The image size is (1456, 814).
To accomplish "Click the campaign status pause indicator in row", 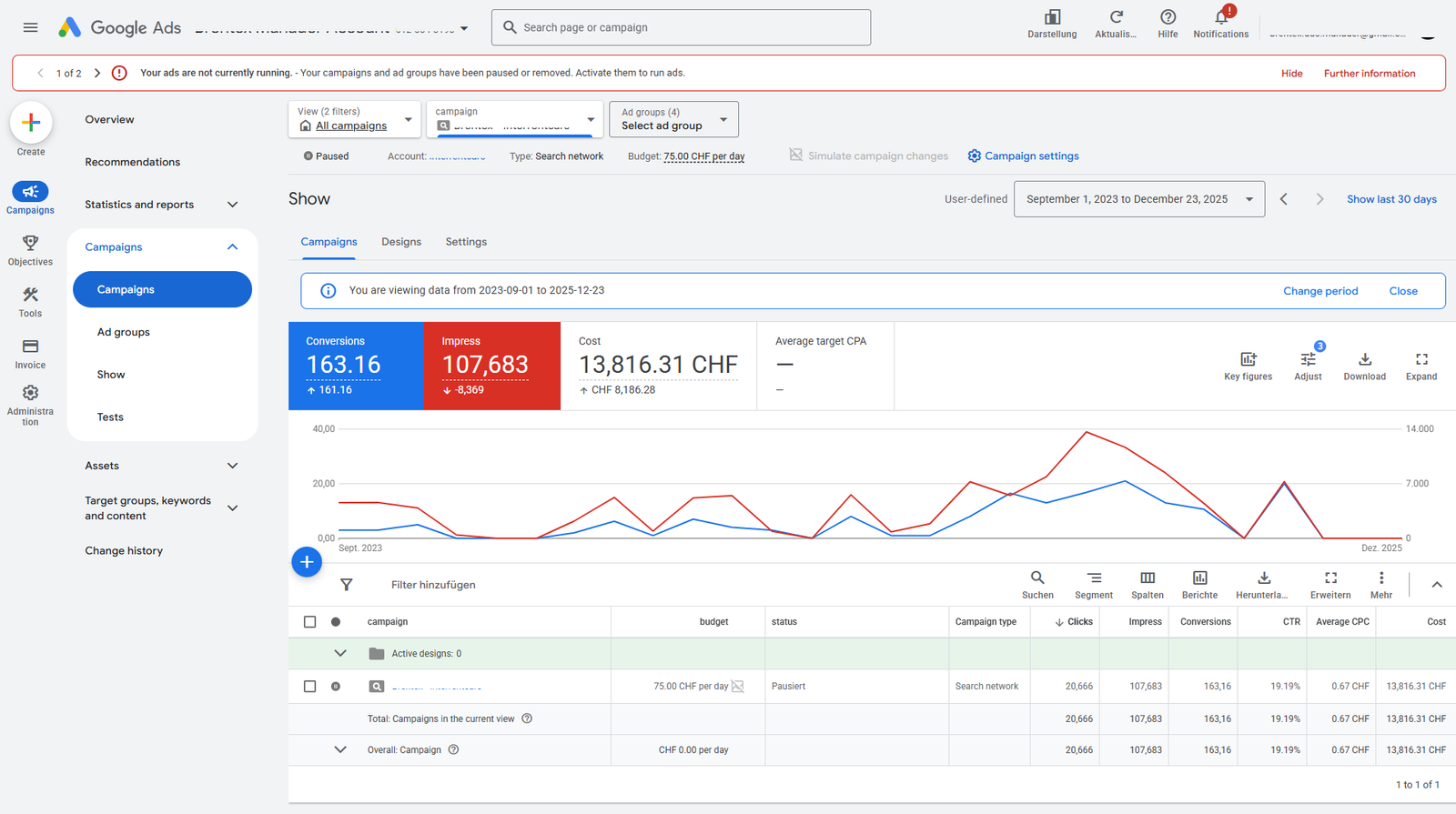I will pos(336,687).
